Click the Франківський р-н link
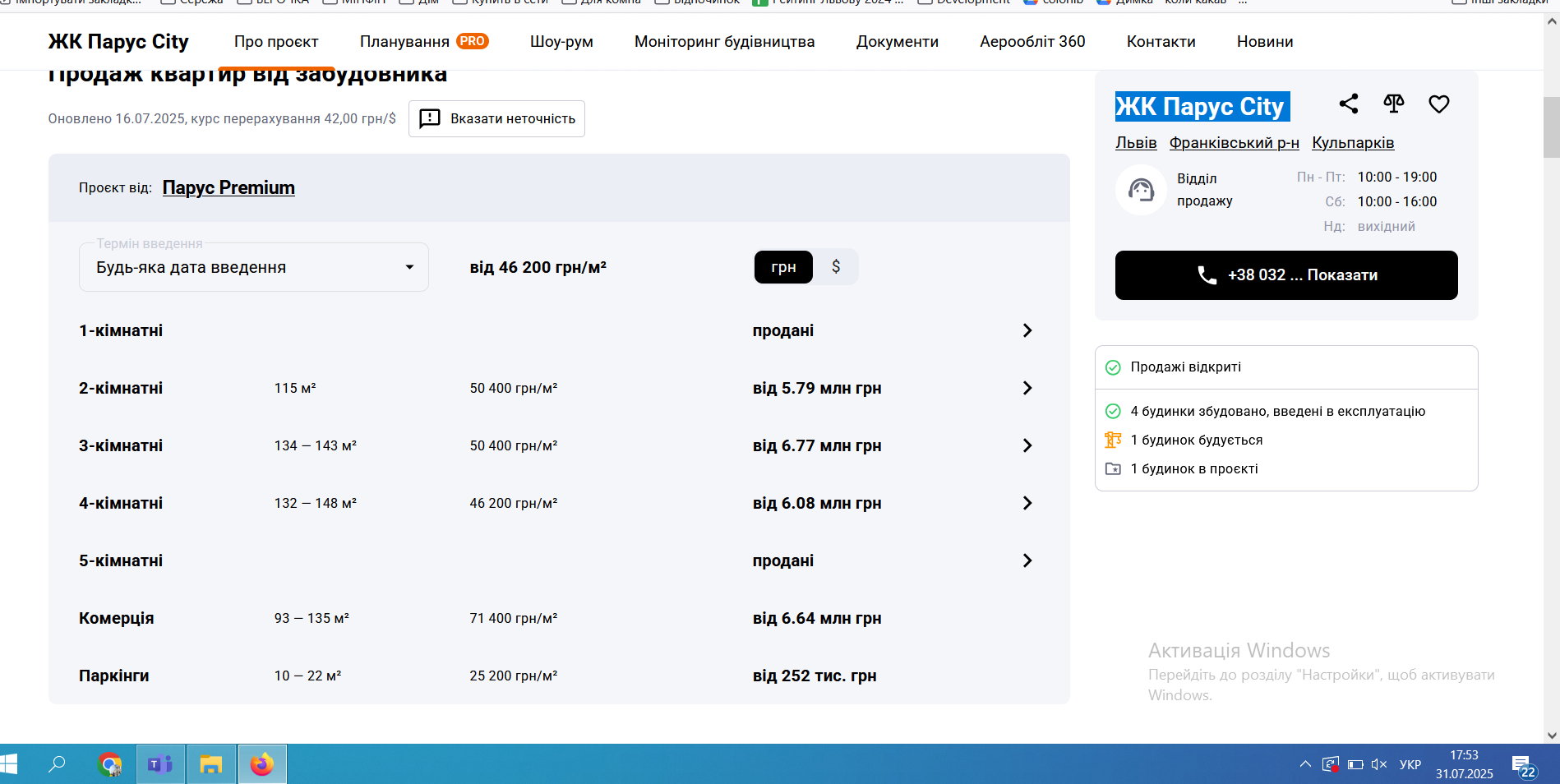1560x784 pixels. coord(1235,143)
